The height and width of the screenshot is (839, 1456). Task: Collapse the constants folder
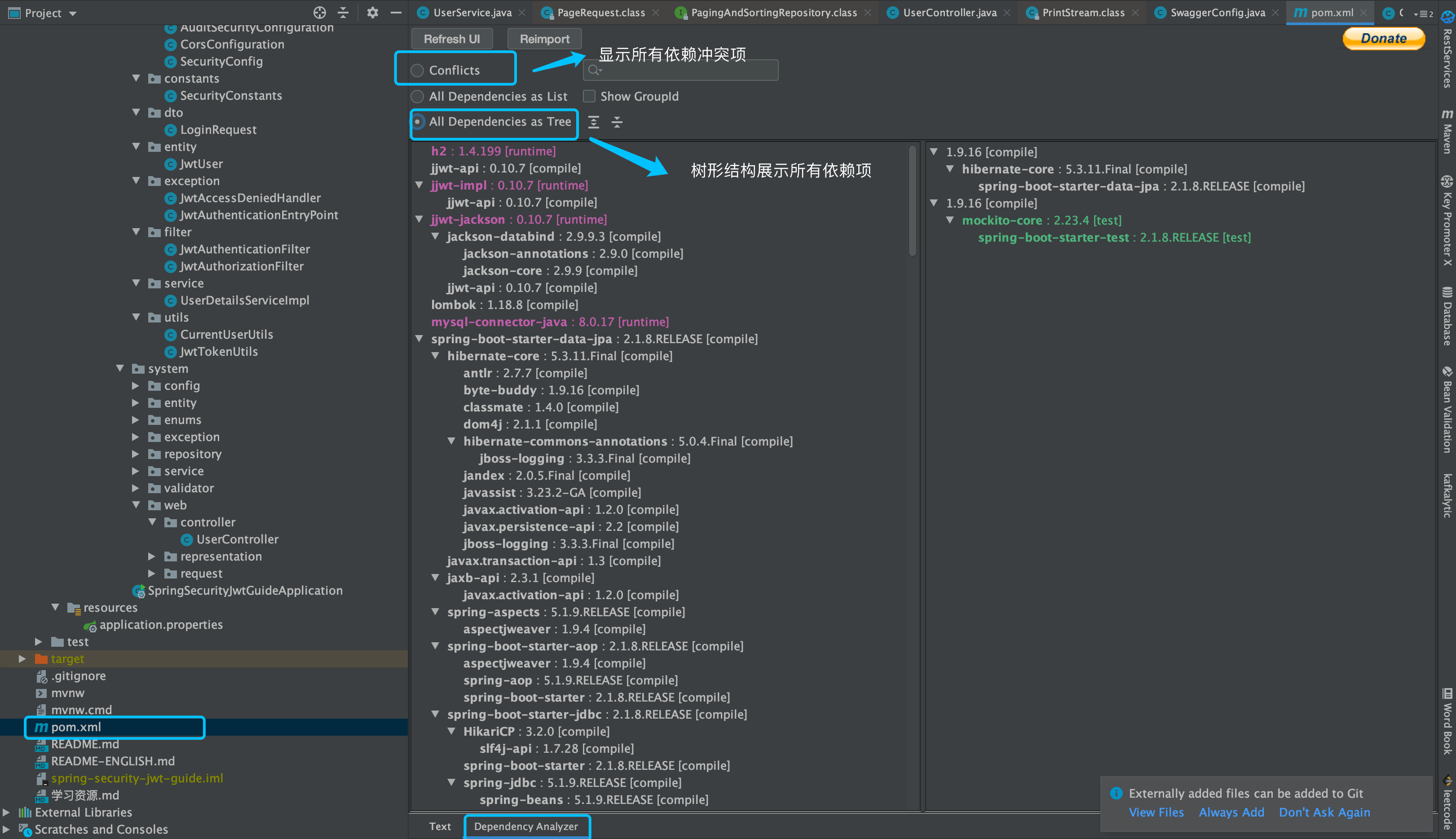[136, 78]
